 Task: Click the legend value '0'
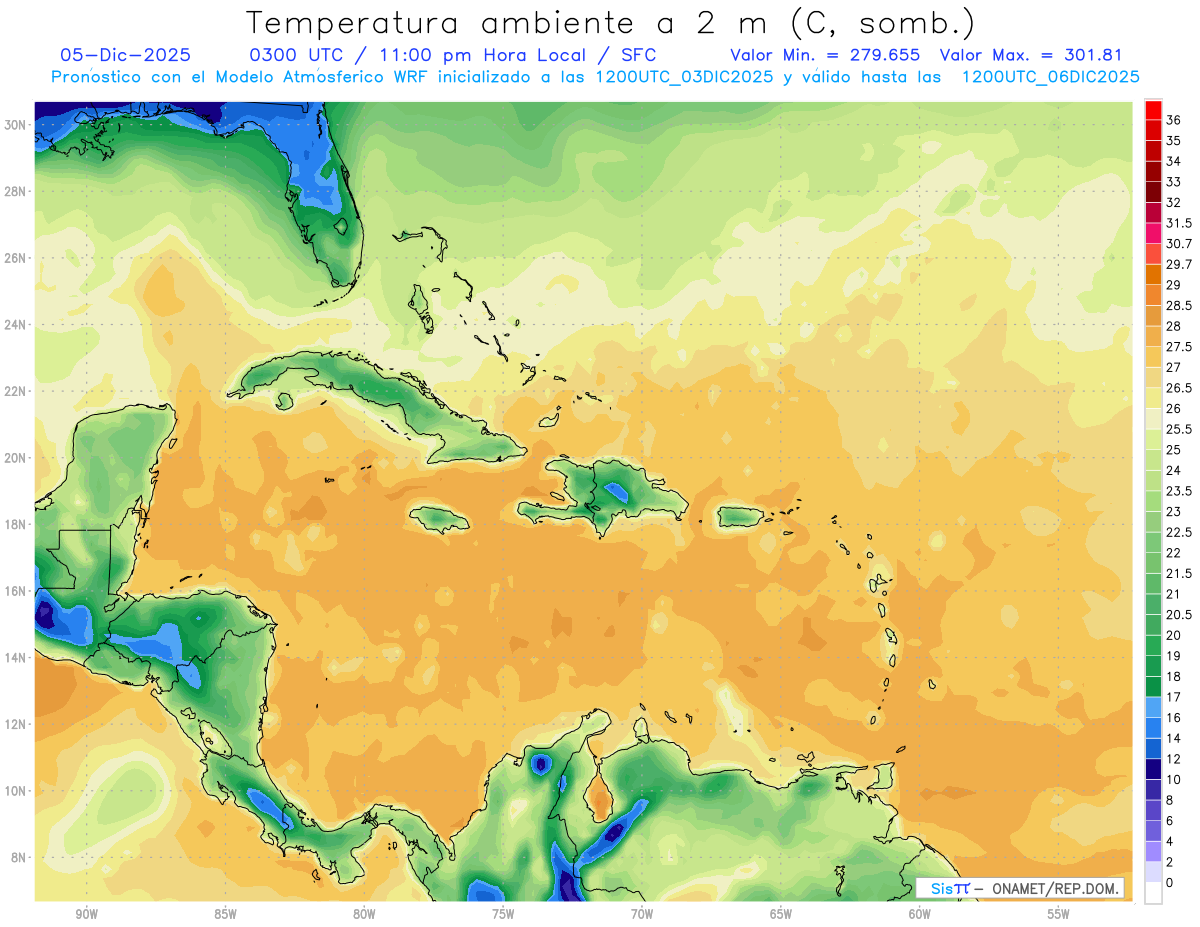[x=1170, y=883]
